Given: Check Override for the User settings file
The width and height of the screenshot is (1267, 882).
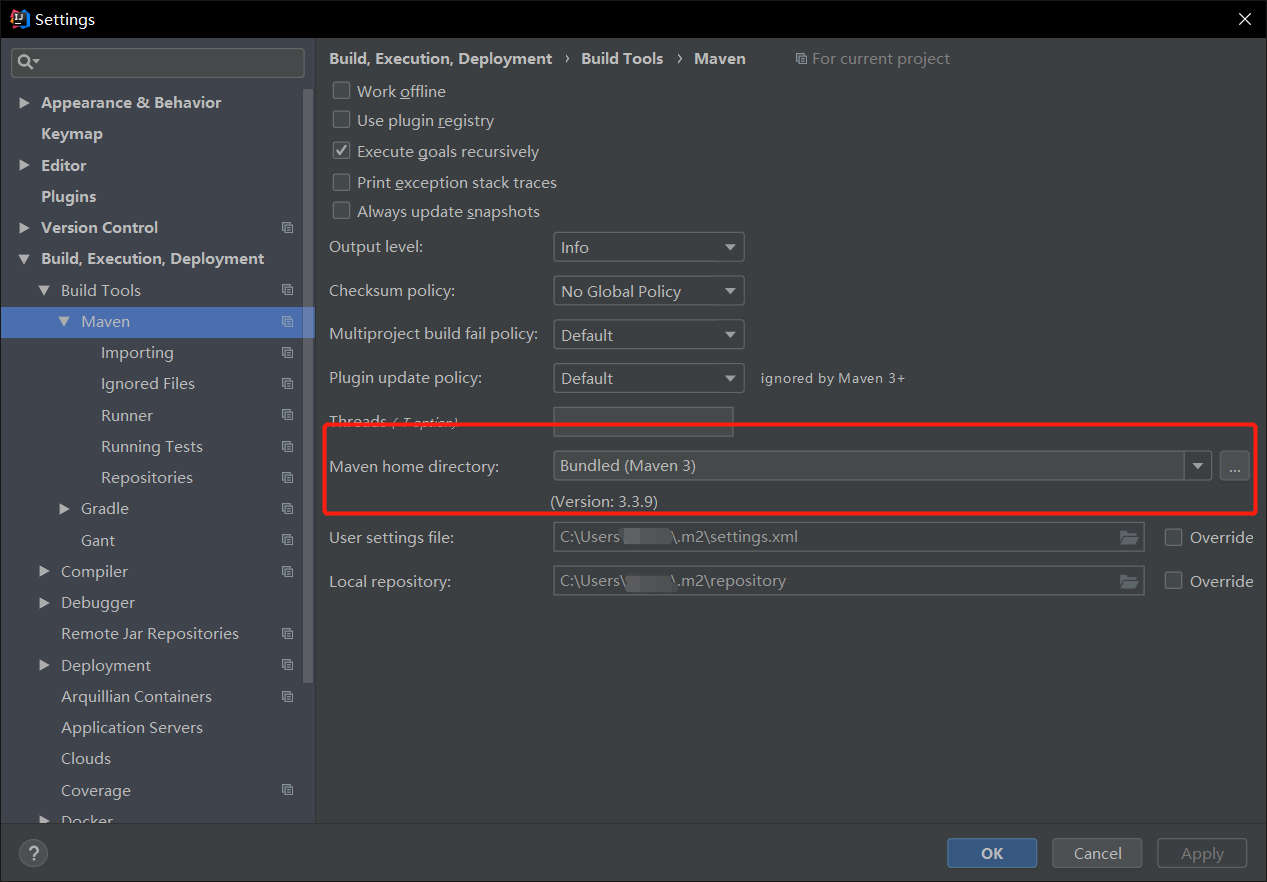Looking at the screenshot, I should pos(1172,537).
